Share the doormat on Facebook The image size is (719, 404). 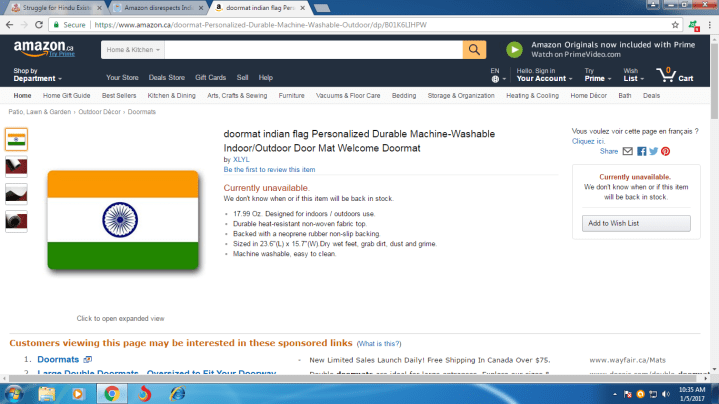(x=640, y=151)
